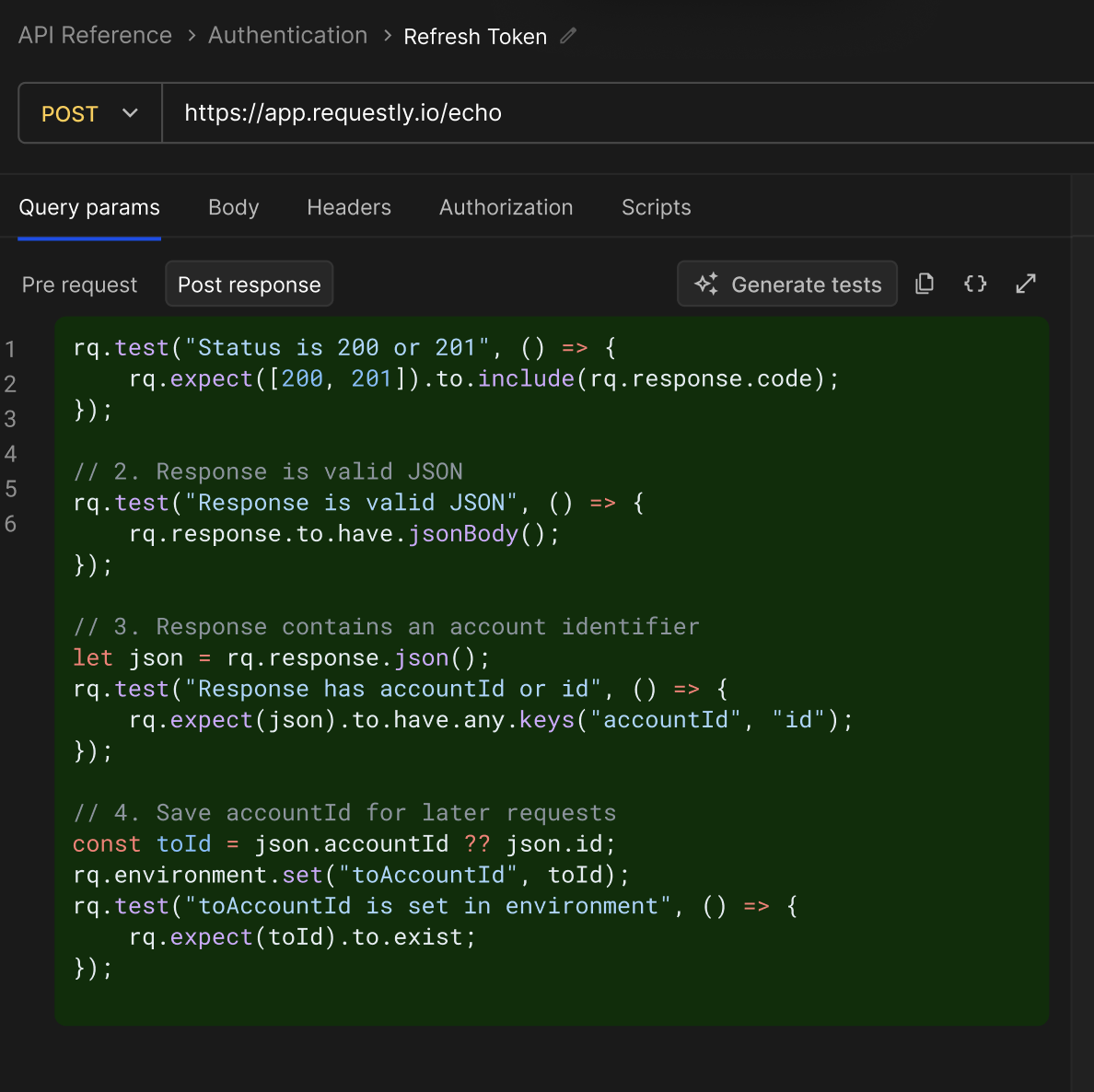1094x1092 pixels.
Task: Show the Scripts tab
Action: (656, 208)
